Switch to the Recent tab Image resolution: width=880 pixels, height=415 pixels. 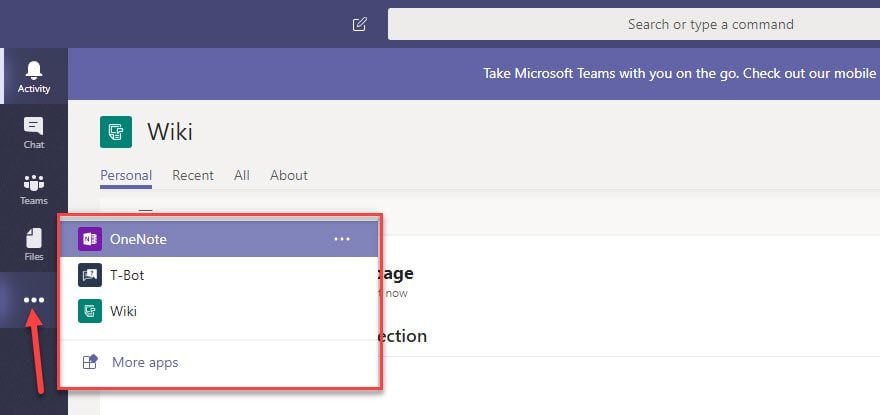coord(193,175)
